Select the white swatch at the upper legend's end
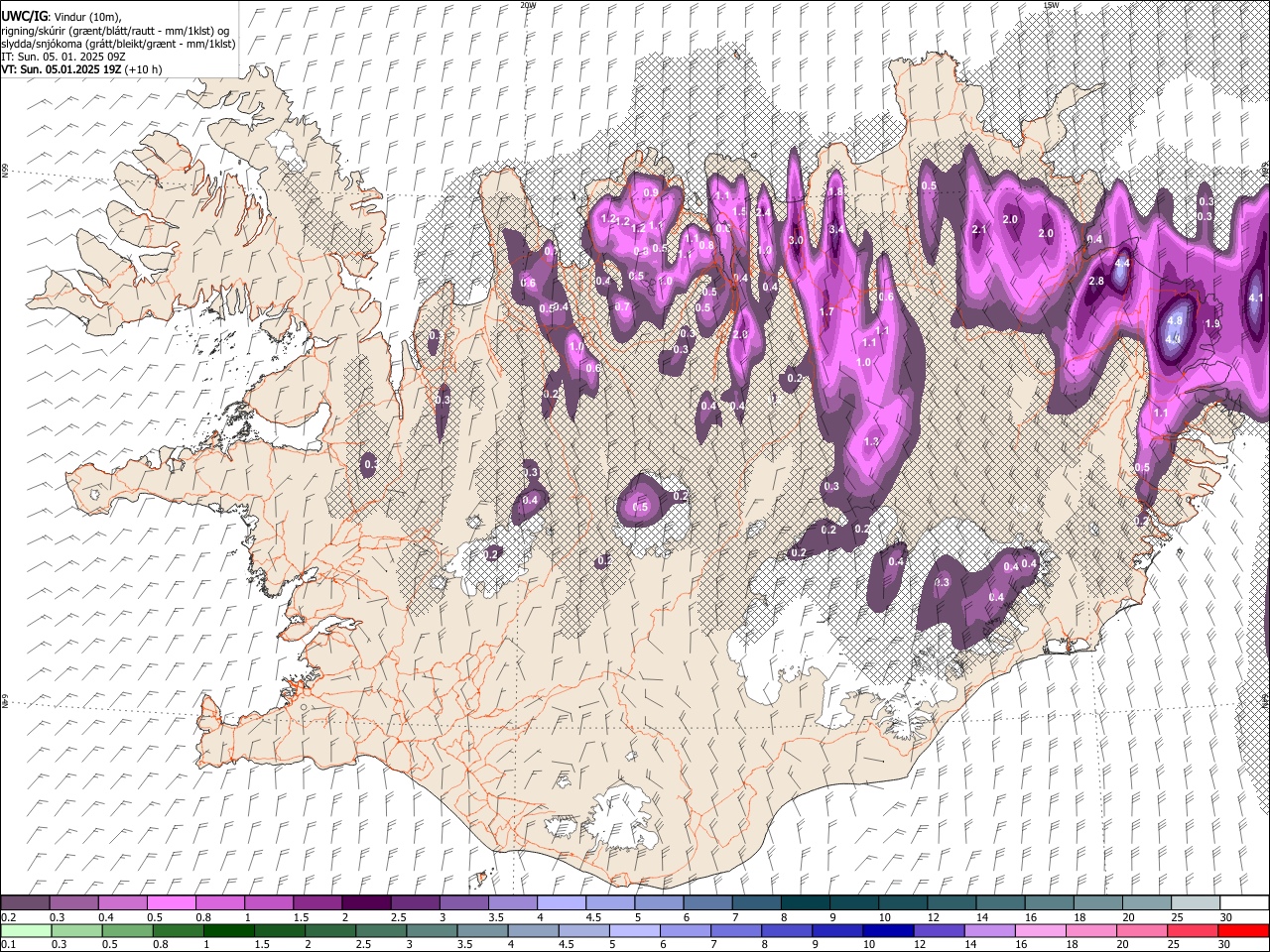 point(1243,903)
